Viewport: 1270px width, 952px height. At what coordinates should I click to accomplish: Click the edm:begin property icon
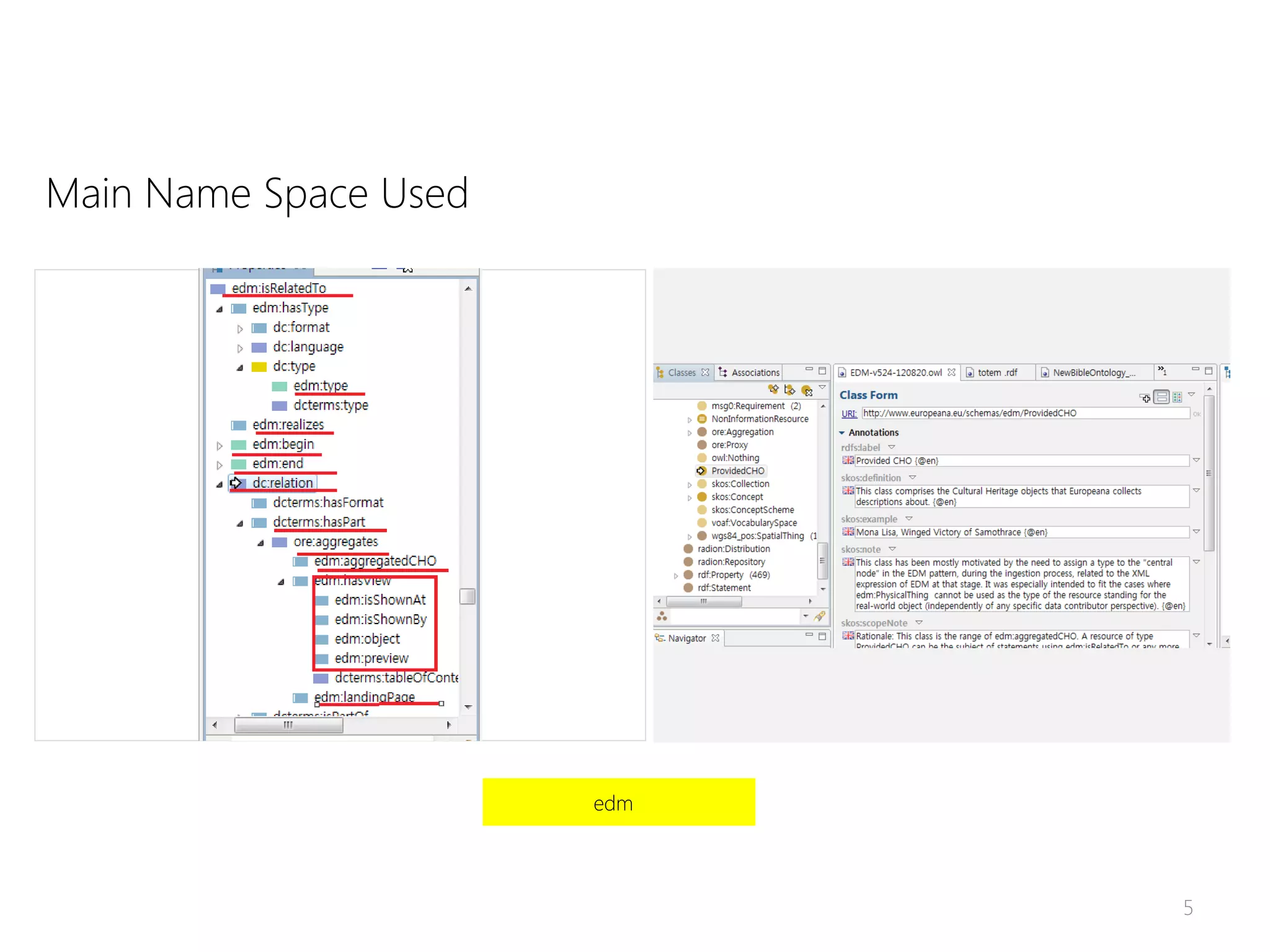[239, 444]
